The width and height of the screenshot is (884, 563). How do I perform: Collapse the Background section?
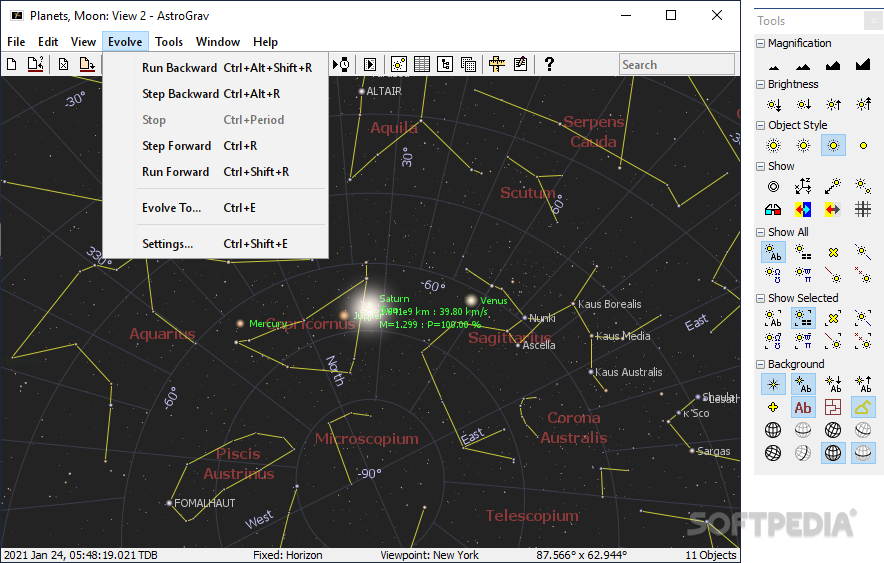coord(761,365)
